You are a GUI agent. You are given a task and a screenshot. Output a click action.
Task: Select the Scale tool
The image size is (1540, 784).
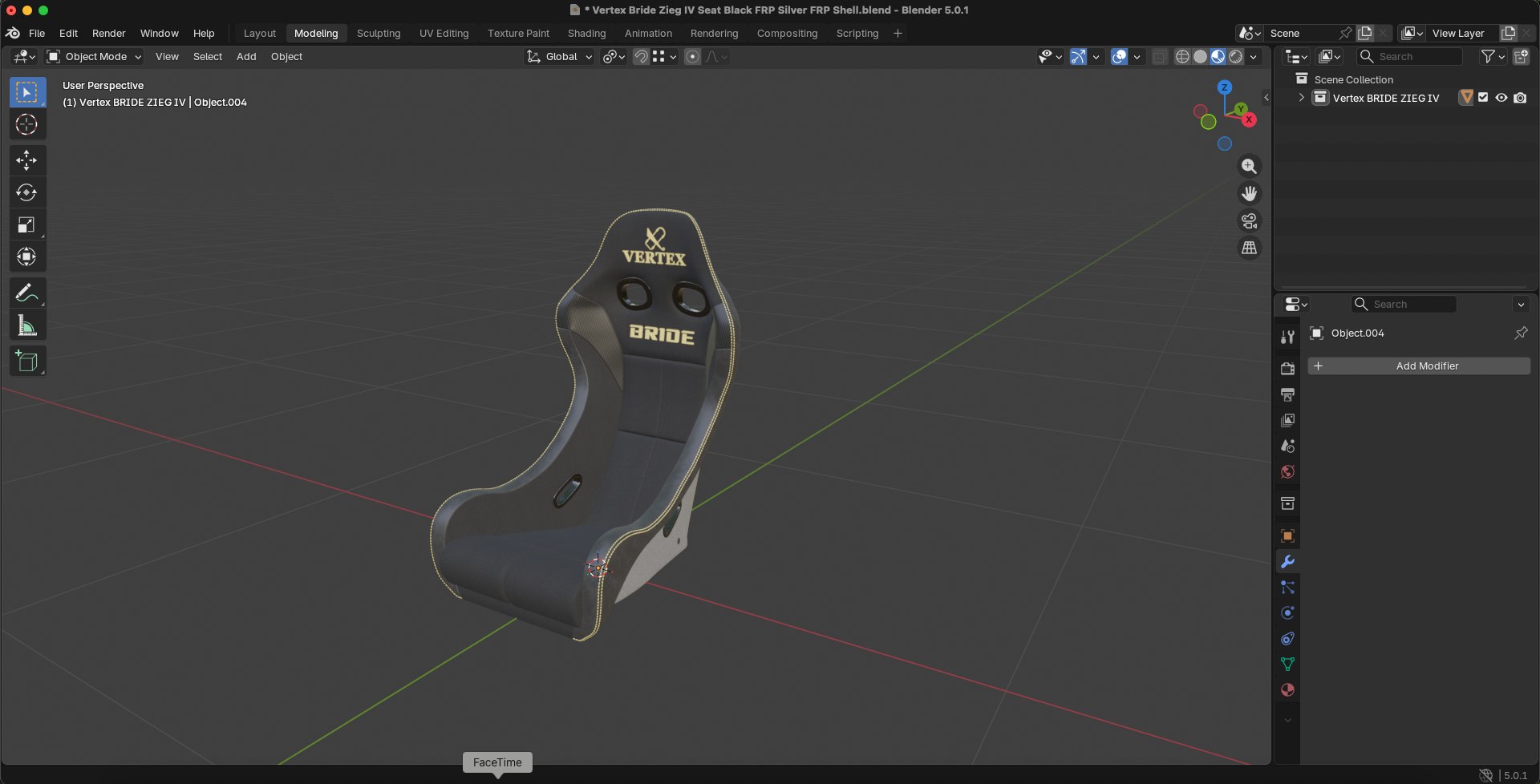pos(27,224)
